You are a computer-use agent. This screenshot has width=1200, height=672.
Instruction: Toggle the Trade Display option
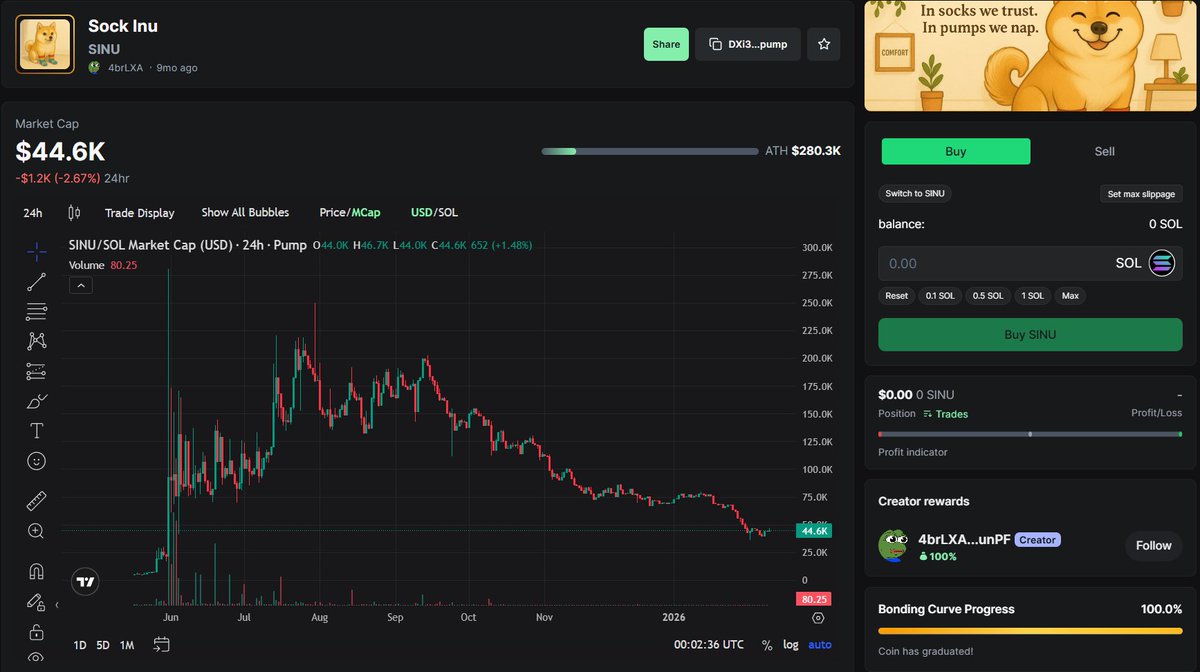(140, 212)
